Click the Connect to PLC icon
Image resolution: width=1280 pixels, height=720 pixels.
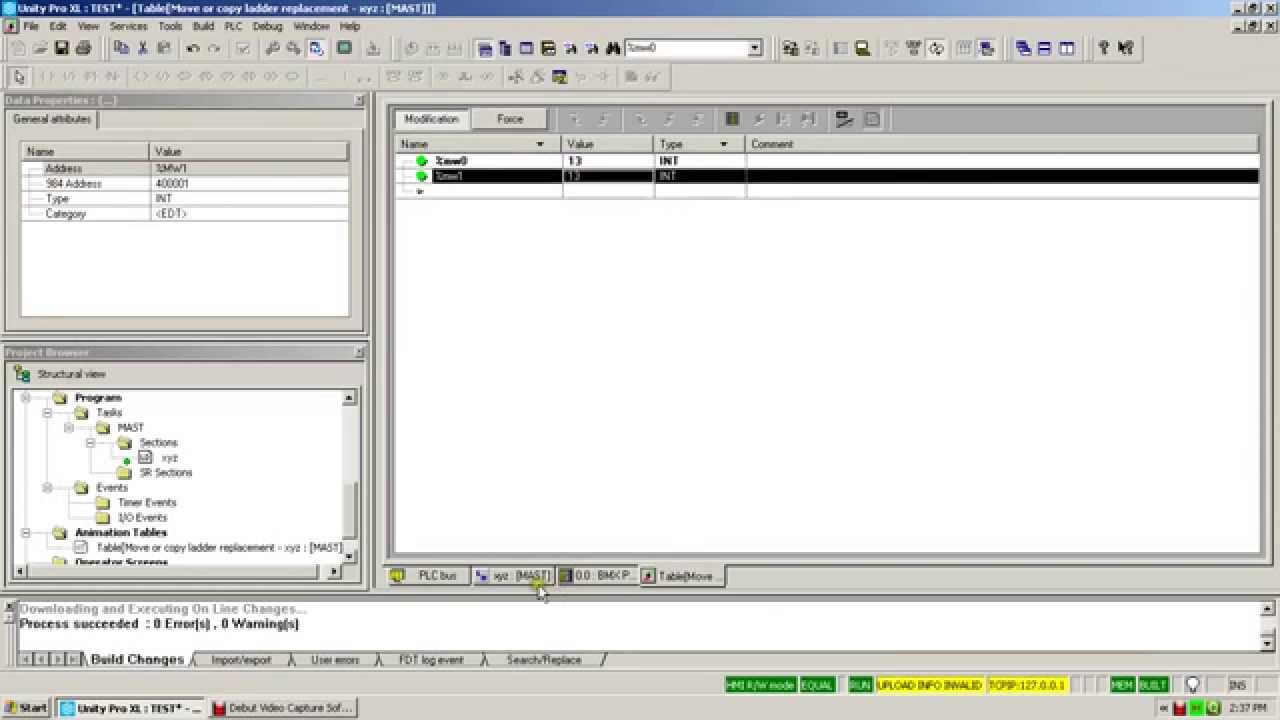click(x=791, y=48)
